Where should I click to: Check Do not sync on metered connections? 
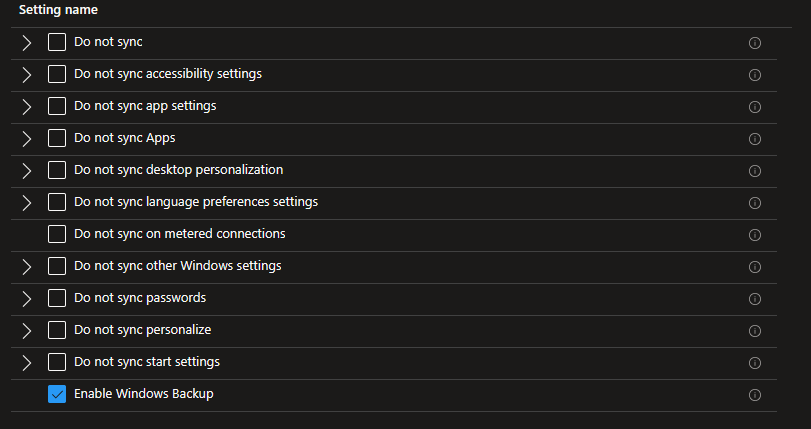click(x=57, y=234)
